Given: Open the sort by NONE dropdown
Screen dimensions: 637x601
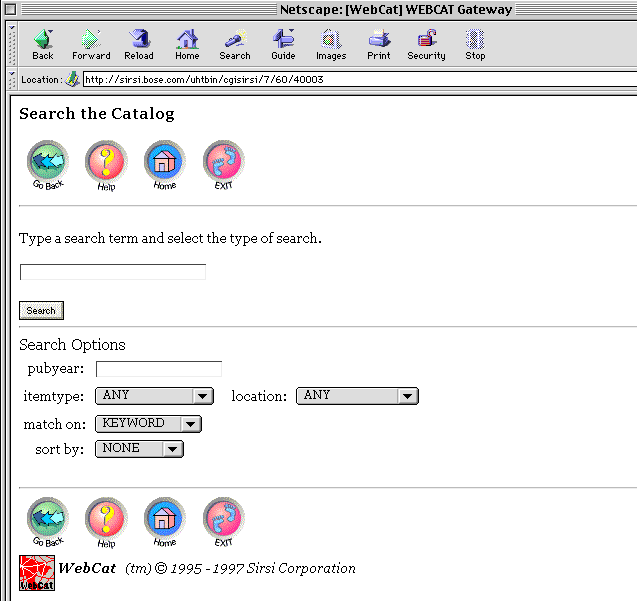Looking at the screenshot, I should click(139, 449).
